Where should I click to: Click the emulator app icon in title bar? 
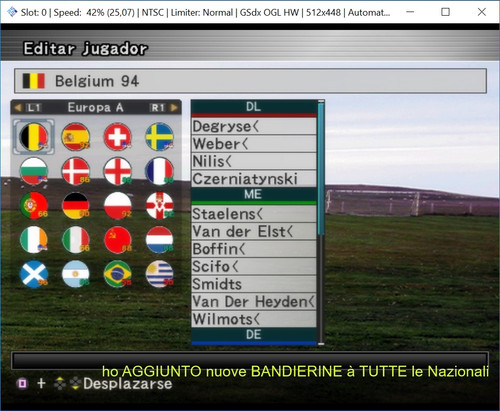click(x=12, y=12)
